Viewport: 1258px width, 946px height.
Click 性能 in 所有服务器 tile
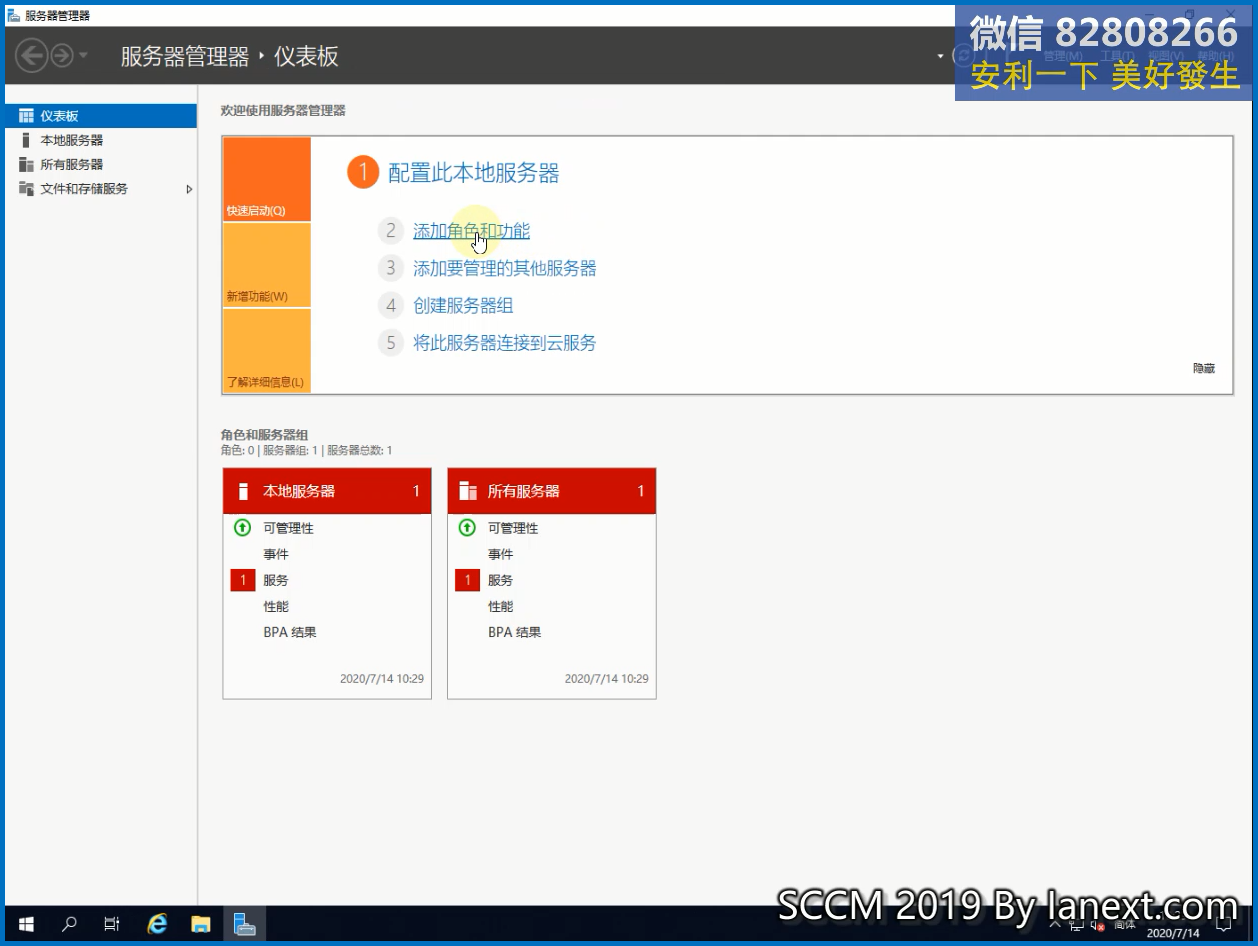pyautogui.click(x=501, y=606)
